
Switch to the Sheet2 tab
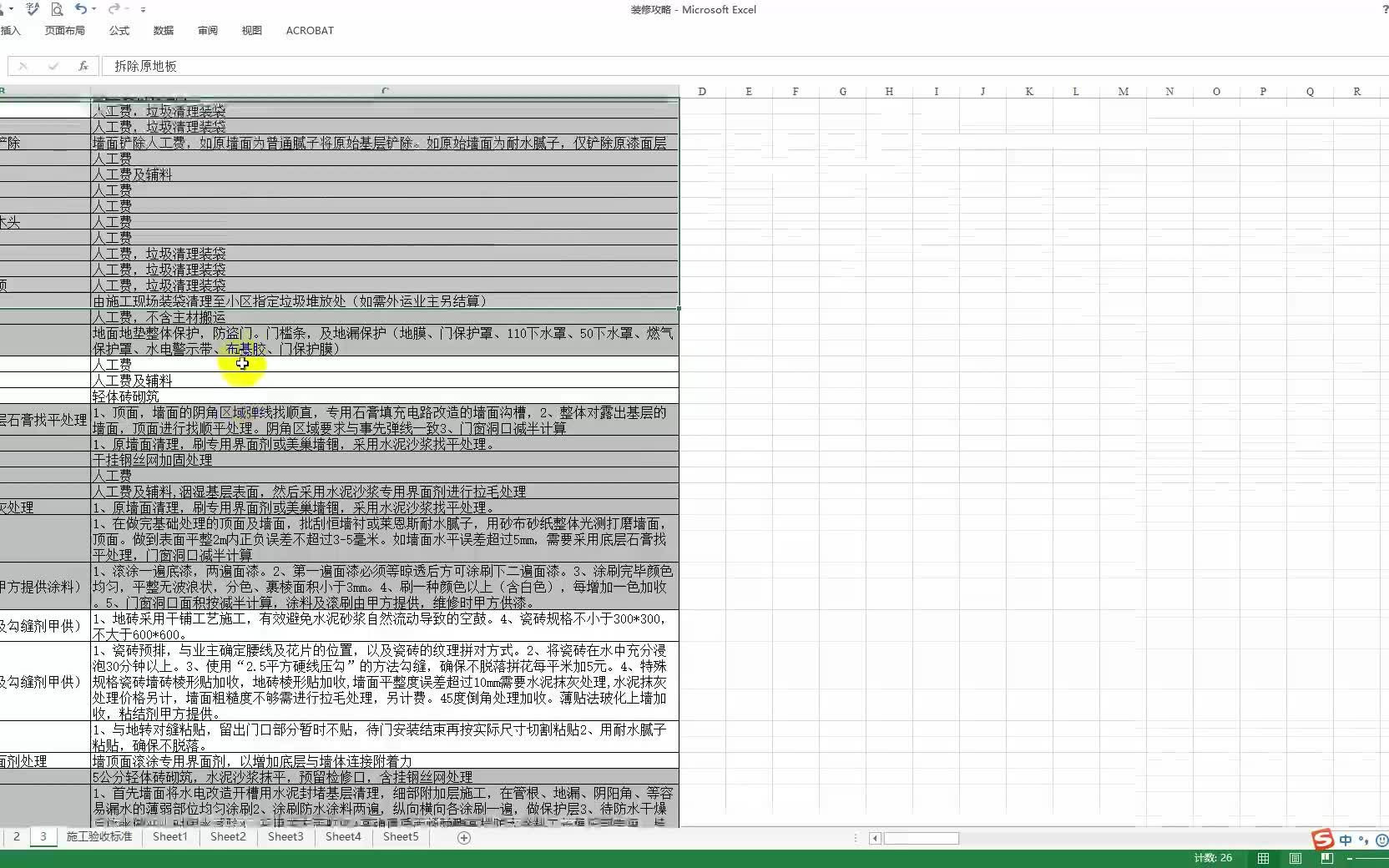(x=228, y=836)
